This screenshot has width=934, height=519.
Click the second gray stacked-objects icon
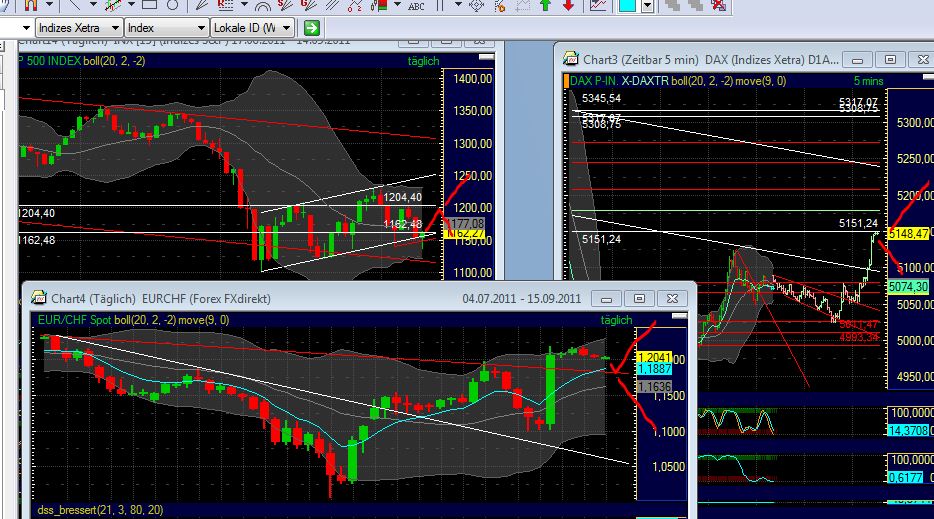coord(696,5)
